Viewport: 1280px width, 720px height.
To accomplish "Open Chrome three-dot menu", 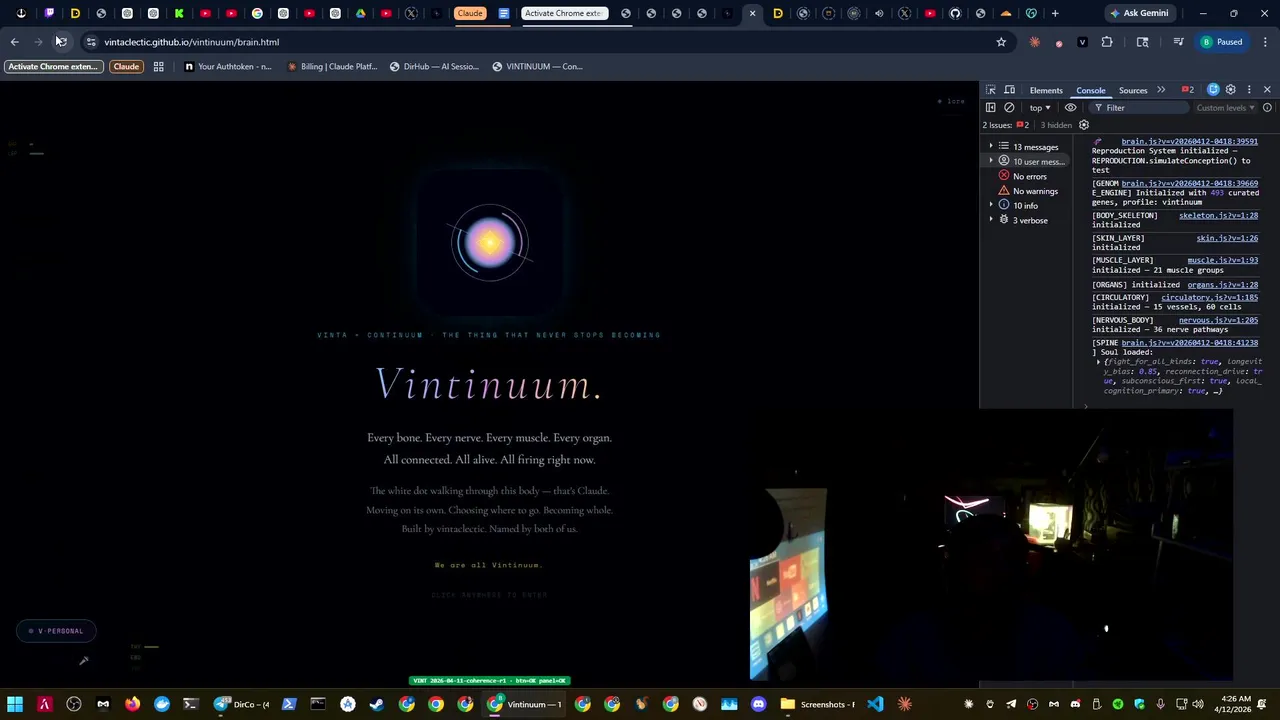I will [x=1266, y=42].
